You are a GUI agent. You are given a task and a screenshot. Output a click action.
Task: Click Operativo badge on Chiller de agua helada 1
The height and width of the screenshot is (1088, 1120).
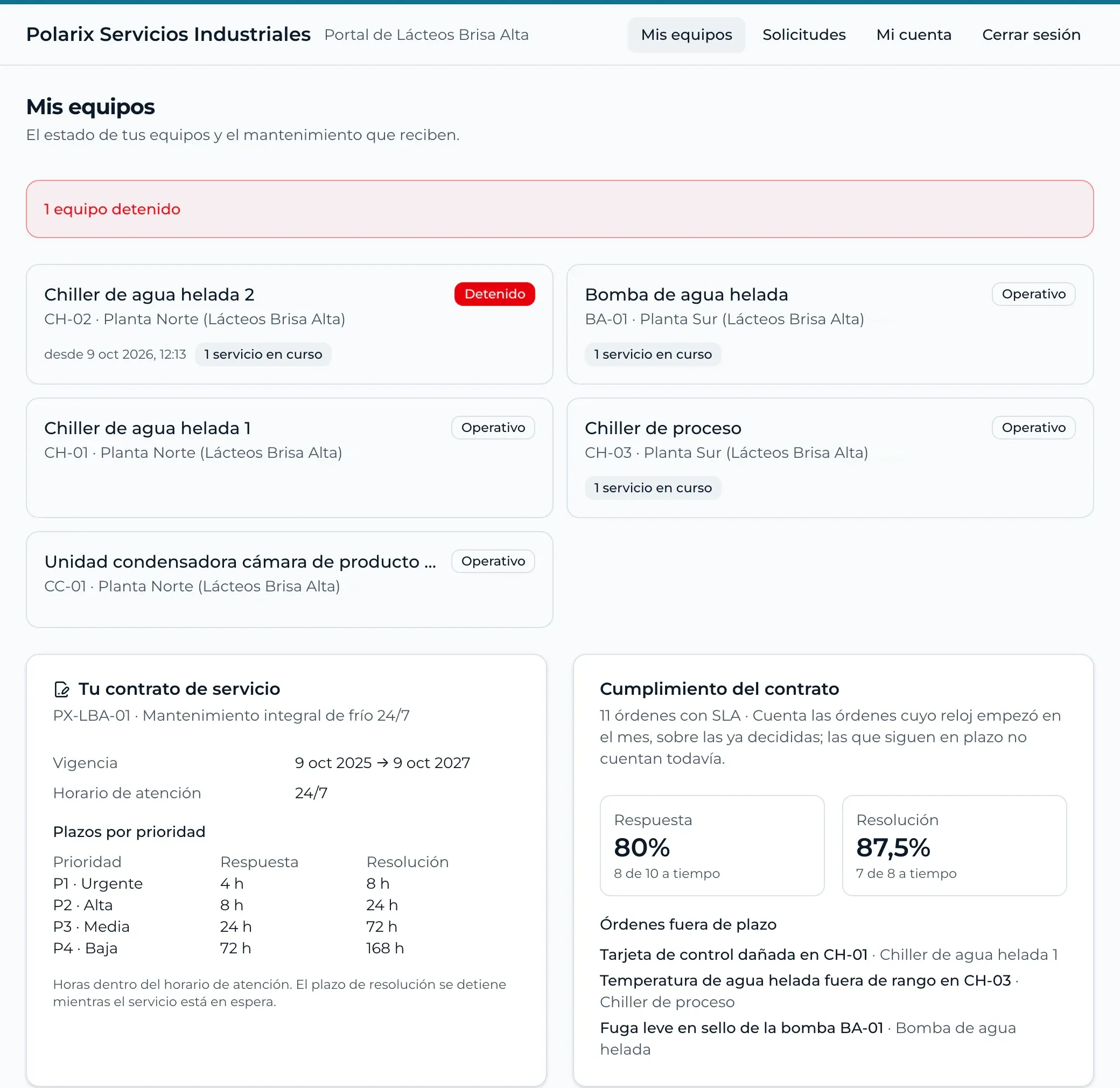[493, 428]
